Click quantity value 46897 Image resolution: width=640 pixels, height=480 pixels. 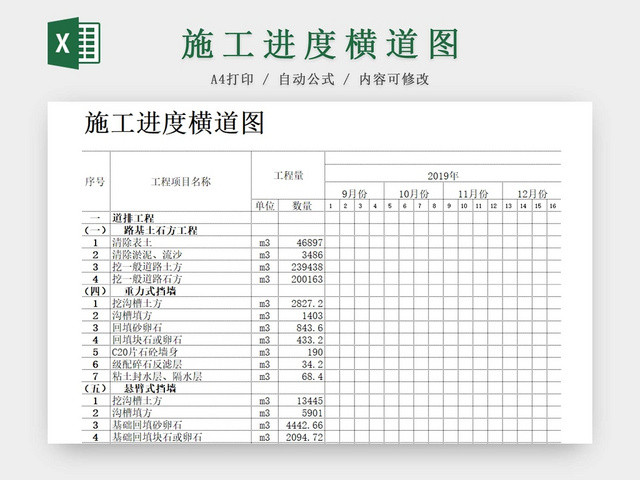pyautogui.click(x=309, y=242)
